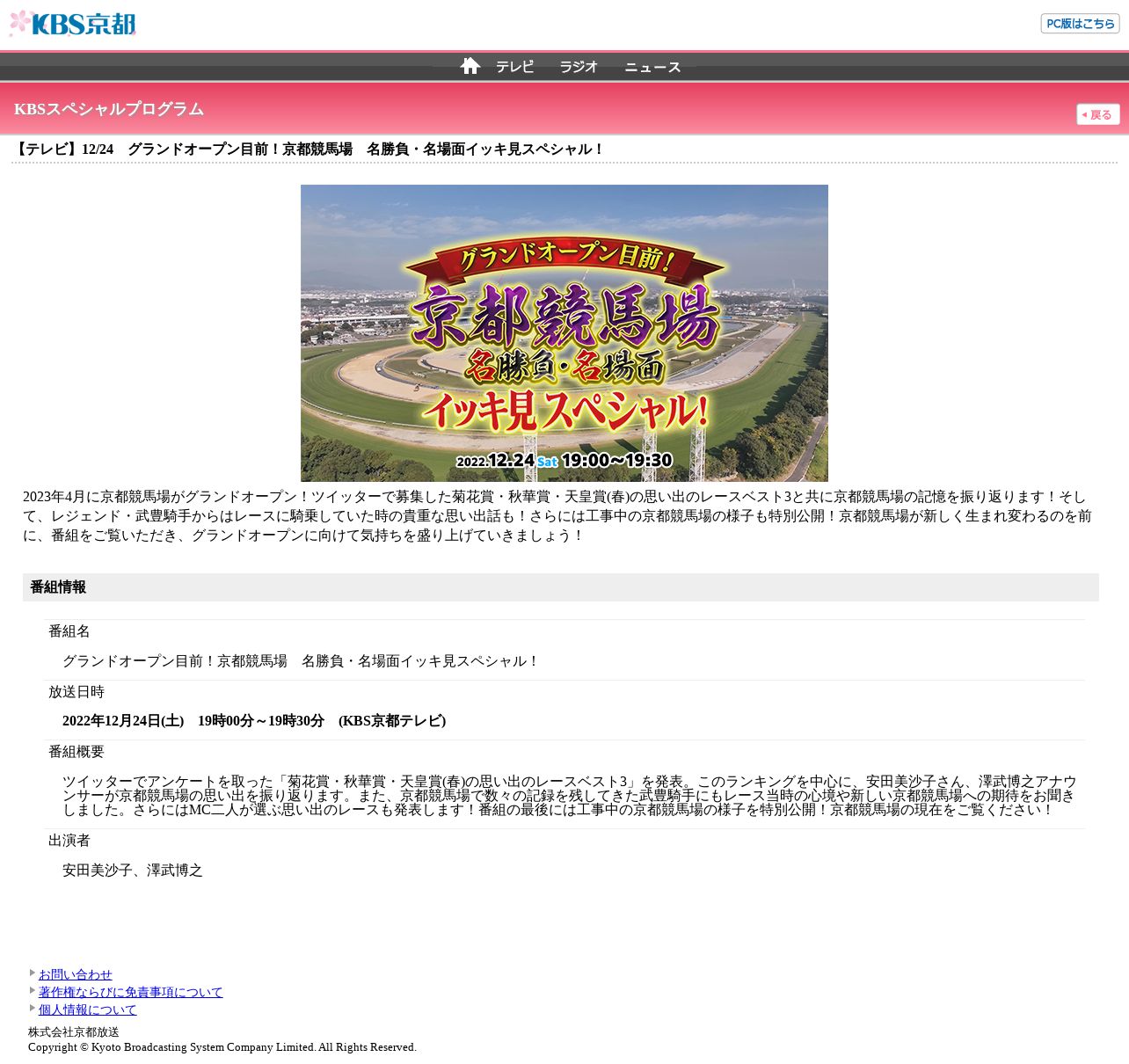Select the Copyright Kyoto Broadcasting System line
Screen dimensions: 1129x1064
[222, 1047]
